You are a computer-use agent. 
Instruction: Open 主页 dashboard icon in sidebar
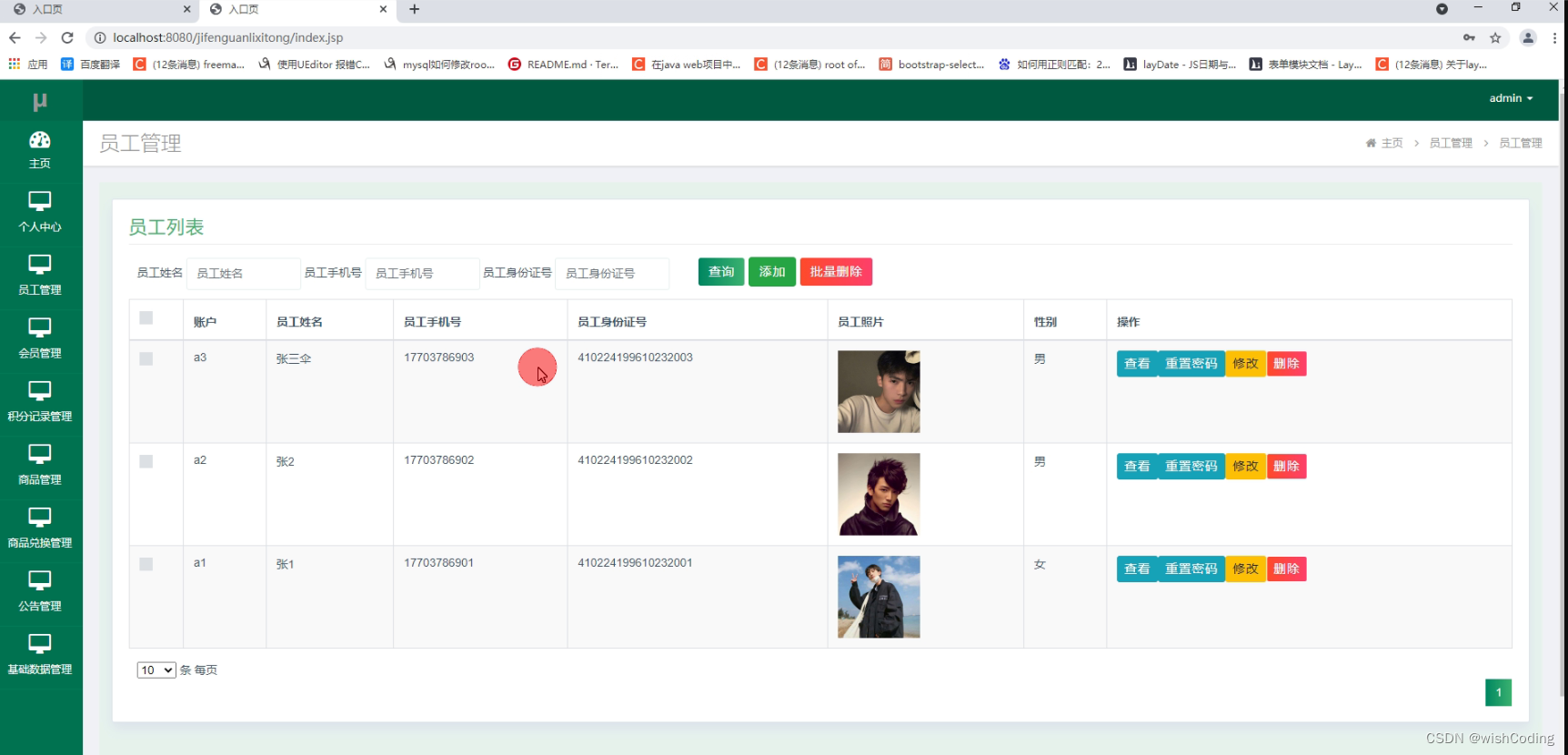pyautogui.click(x=40, y=140)
